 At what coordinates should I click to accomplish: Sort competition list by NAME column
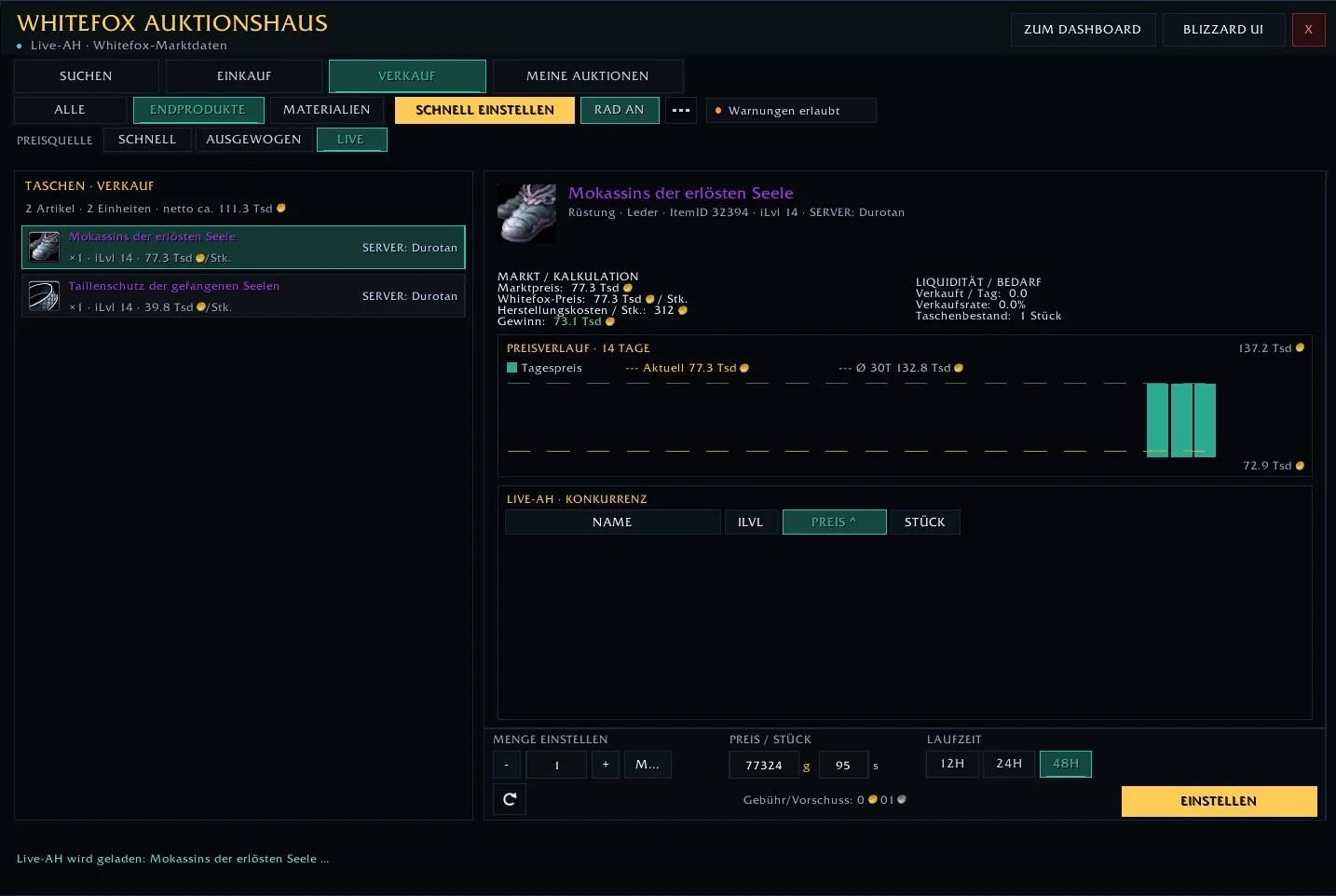(612, 523)
